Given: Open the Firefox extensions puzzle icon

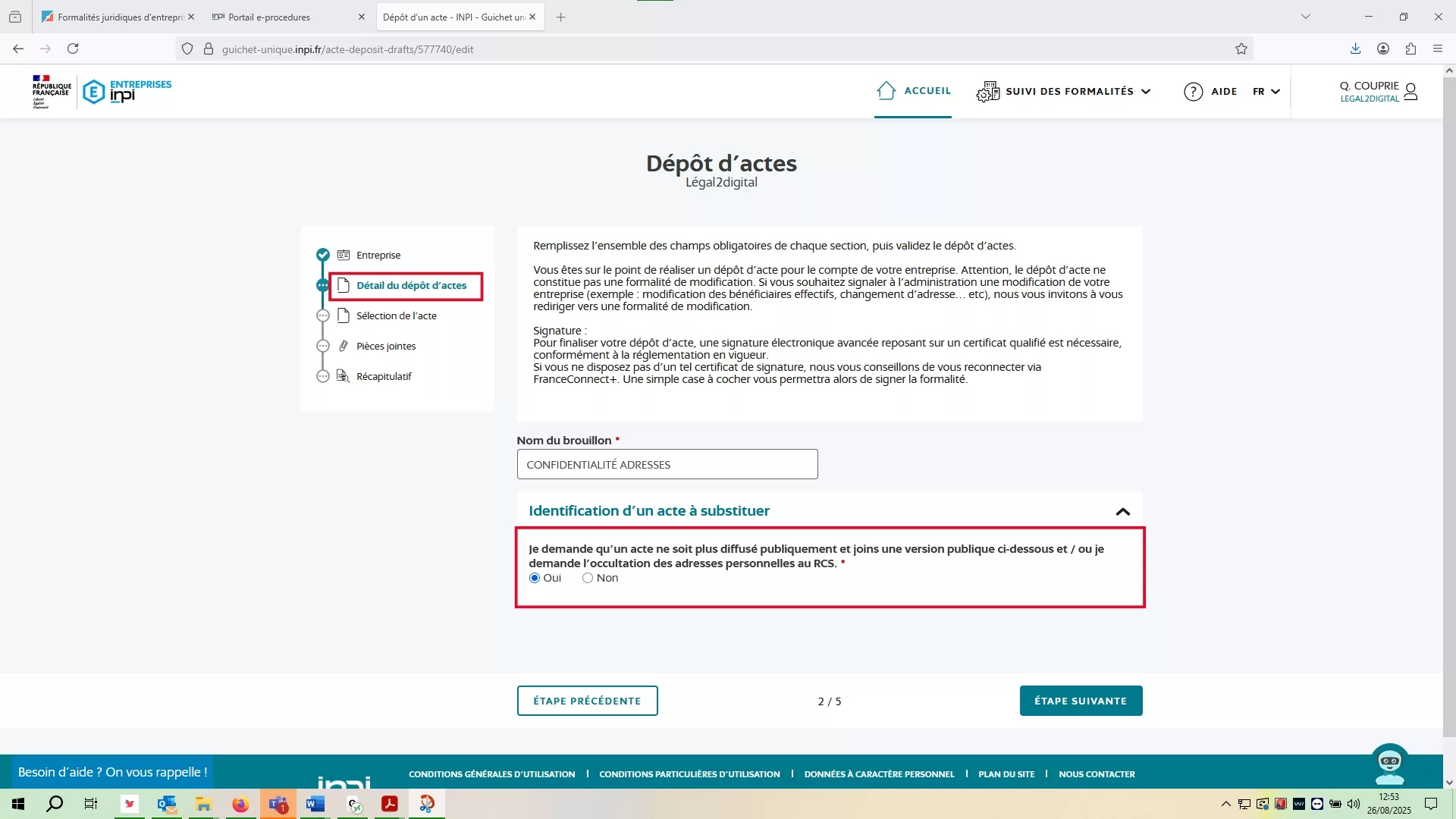Looking at the screenshot, I should (1410, 49).
